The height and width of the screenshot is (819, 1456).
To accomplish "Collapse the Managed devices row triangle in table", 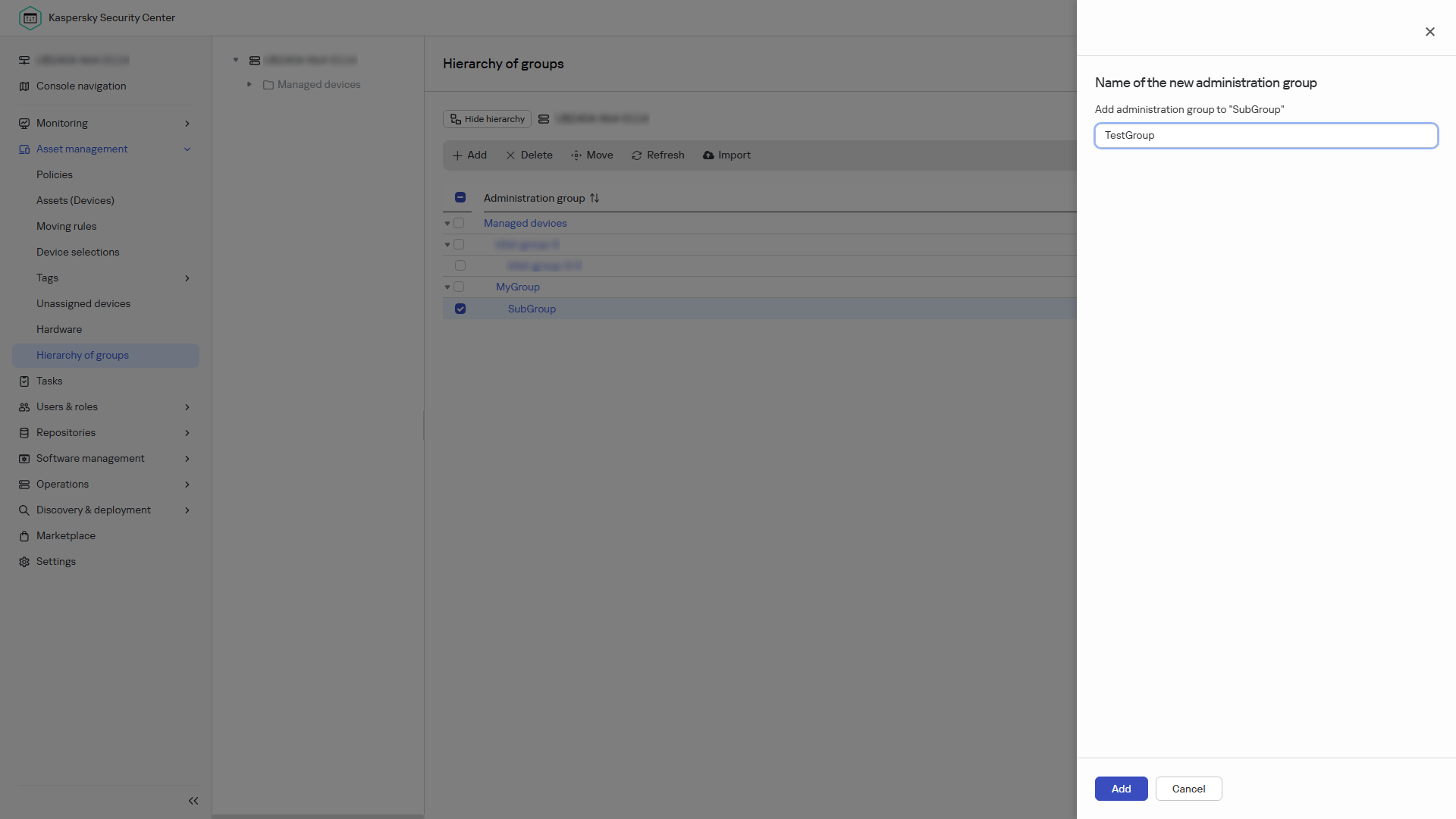I will click(447, 224).
